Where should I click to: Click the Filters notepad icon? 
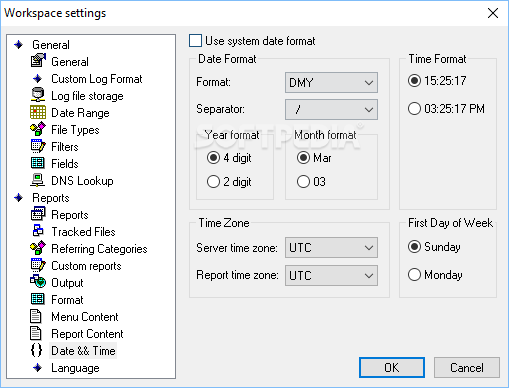pyautogui.click(x=38, y=146)
